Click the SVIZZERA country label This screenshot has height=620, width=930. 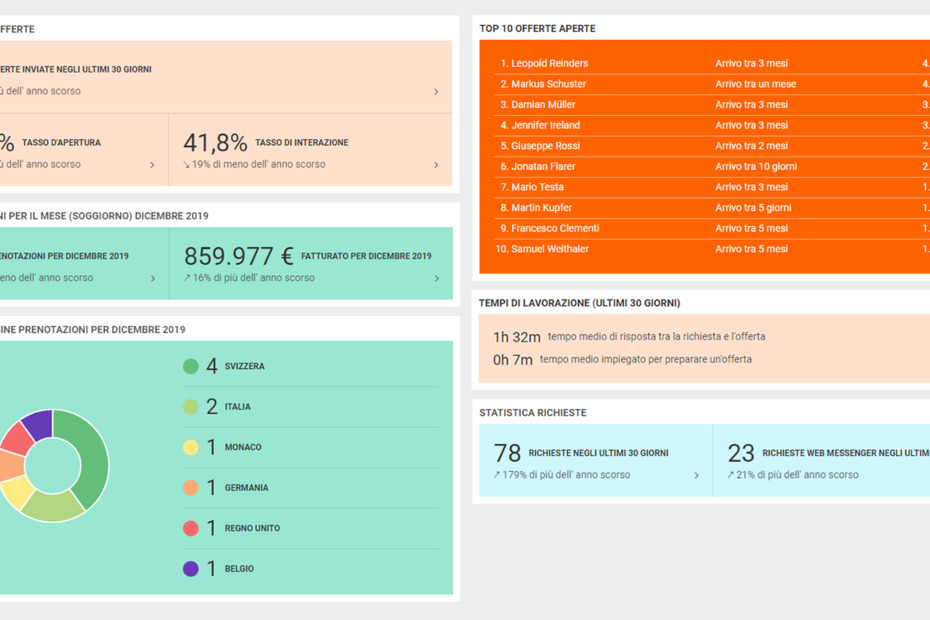click(244, 367)
